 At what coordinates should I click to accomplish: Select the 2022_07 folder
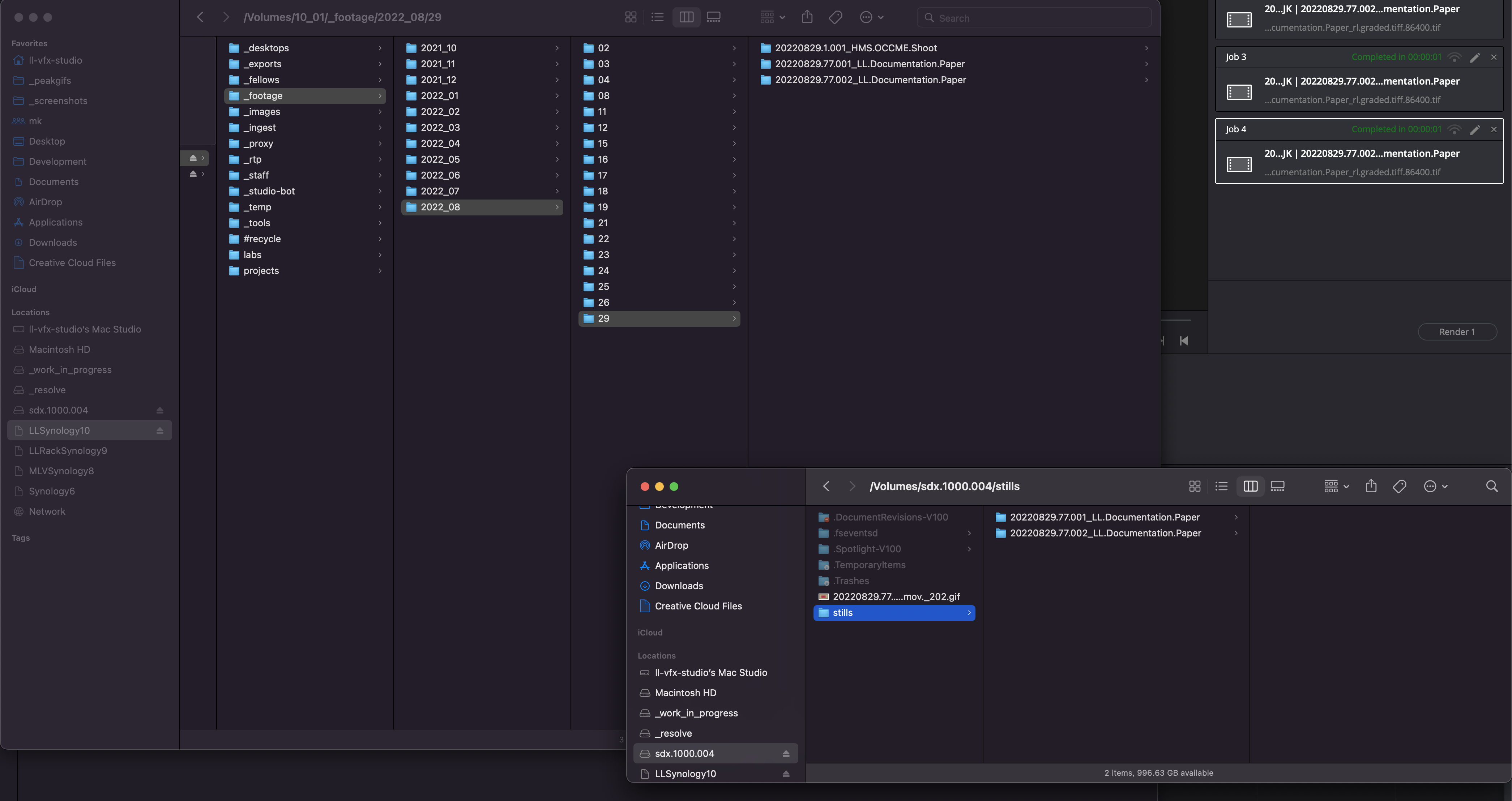(440, 191)
